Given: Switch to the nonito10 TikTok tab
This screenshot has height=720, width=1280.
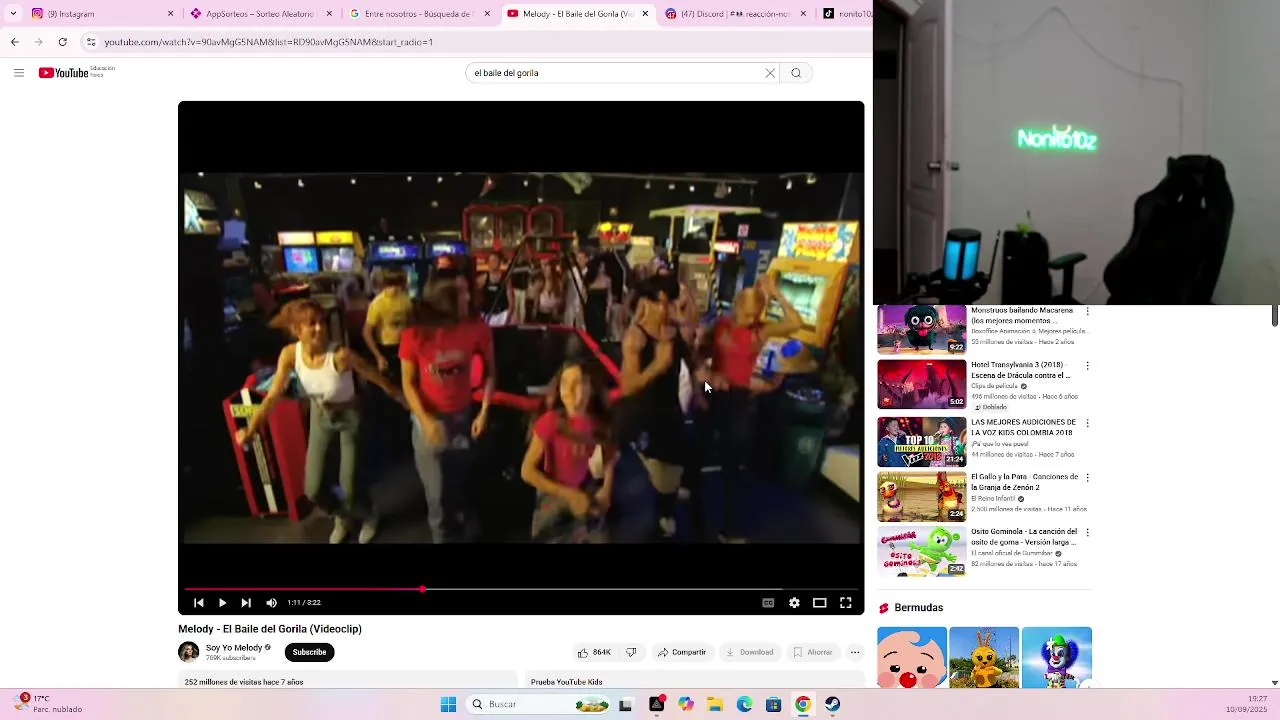Looking at the screenshot, I should coord(845,14).
